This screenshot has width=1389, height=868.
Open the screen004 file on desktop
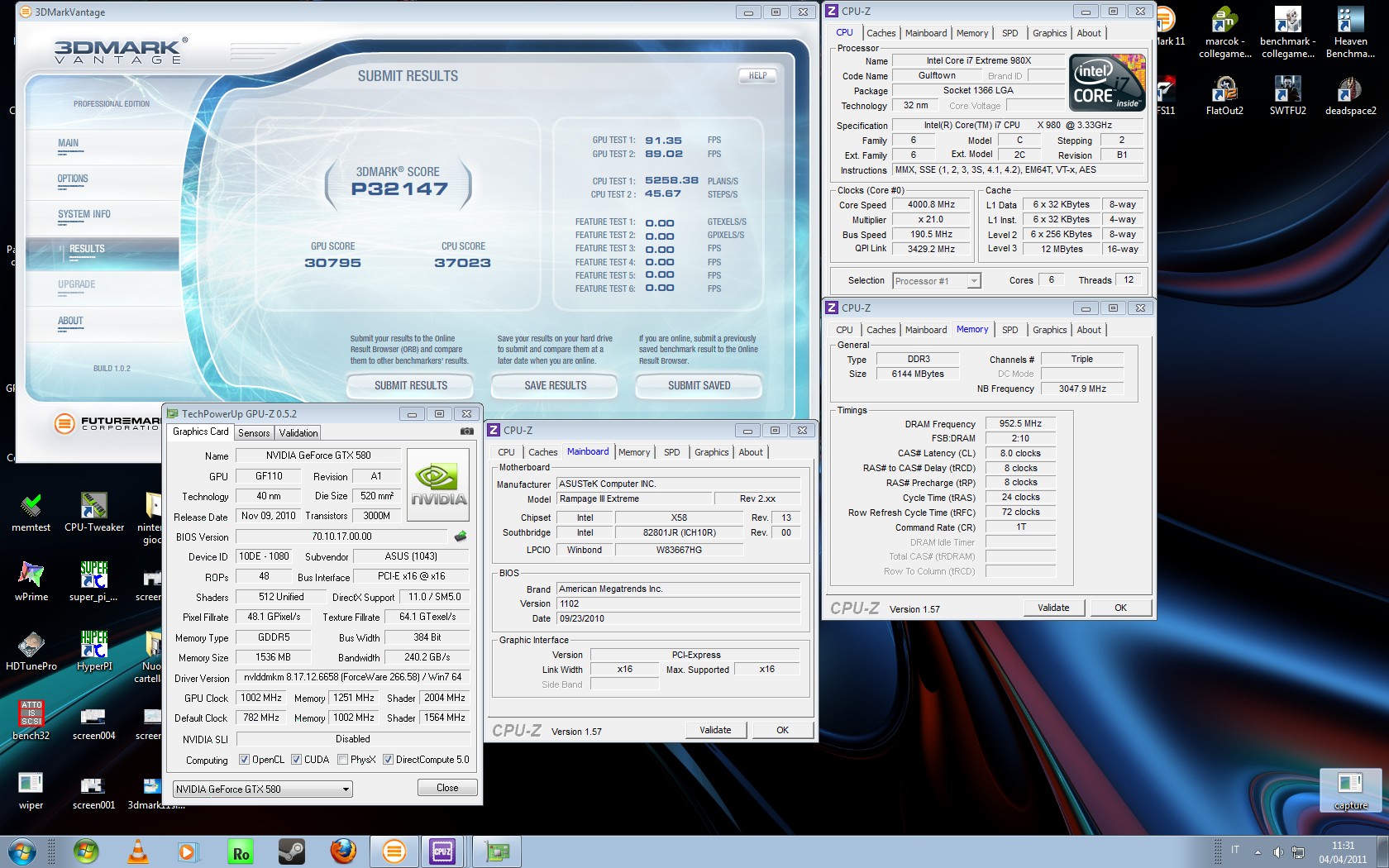[93, 723]
